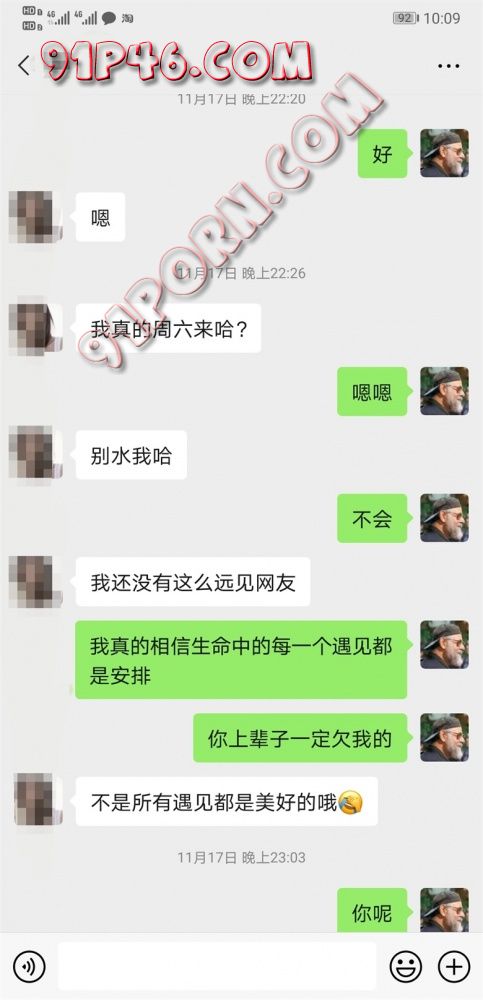483x1000 pixels.
Task: Tap the battery indicator in status bar
Action: (405, 18)
